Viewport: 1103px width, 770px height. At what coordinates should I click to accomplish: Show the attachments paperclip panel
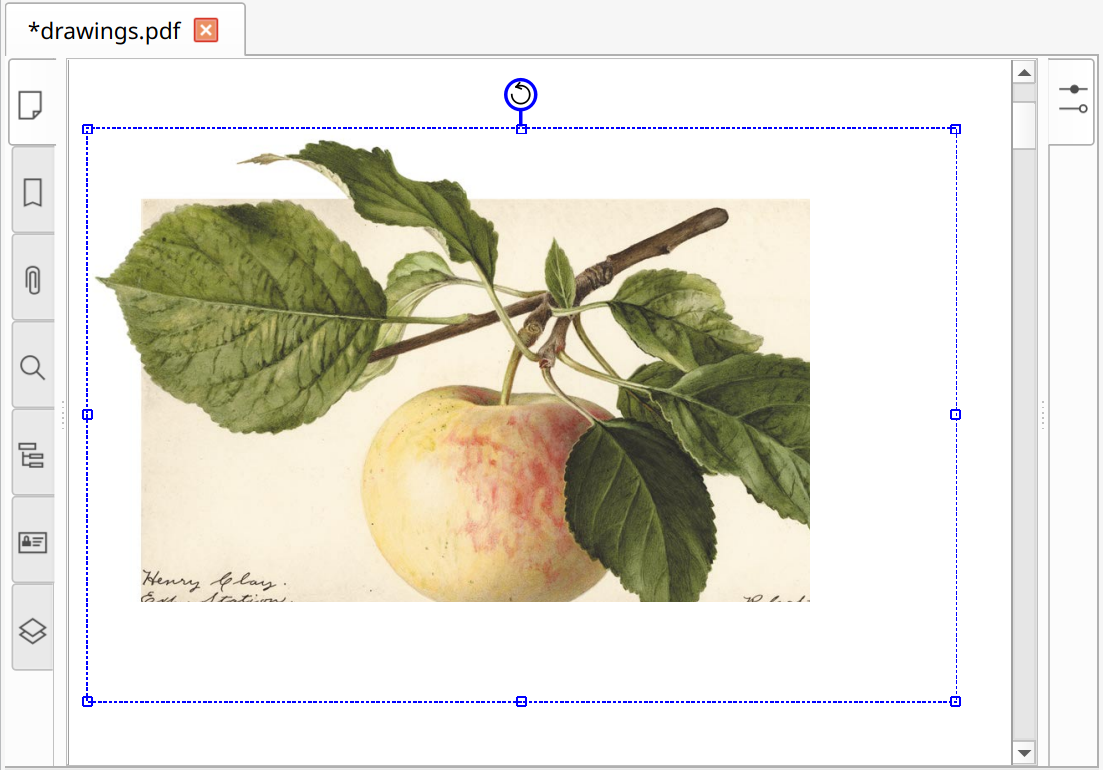pyautogui.click(x=32, y=279)
